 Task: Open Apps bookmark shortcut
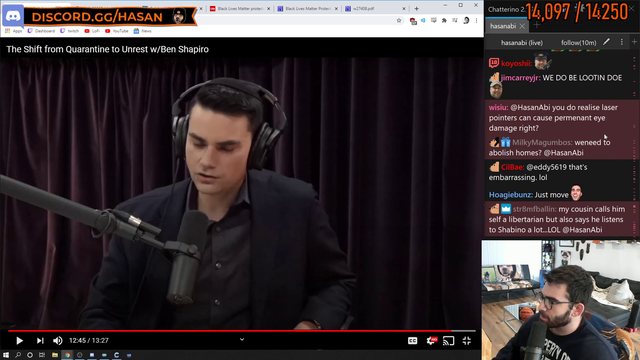tap(14, 31)
